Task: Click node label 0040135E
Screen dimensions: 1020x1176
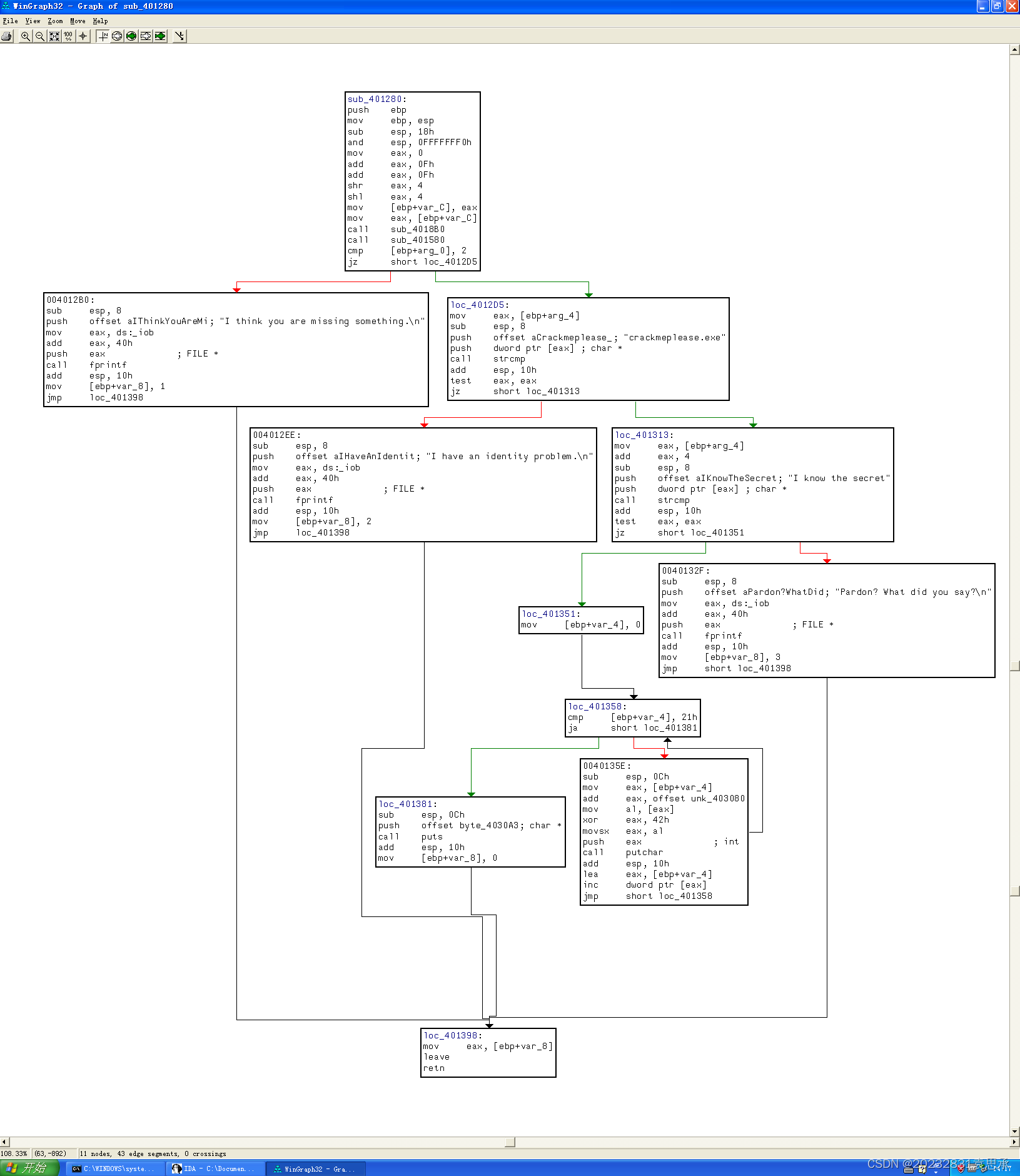Action: [x=607, y=766]
